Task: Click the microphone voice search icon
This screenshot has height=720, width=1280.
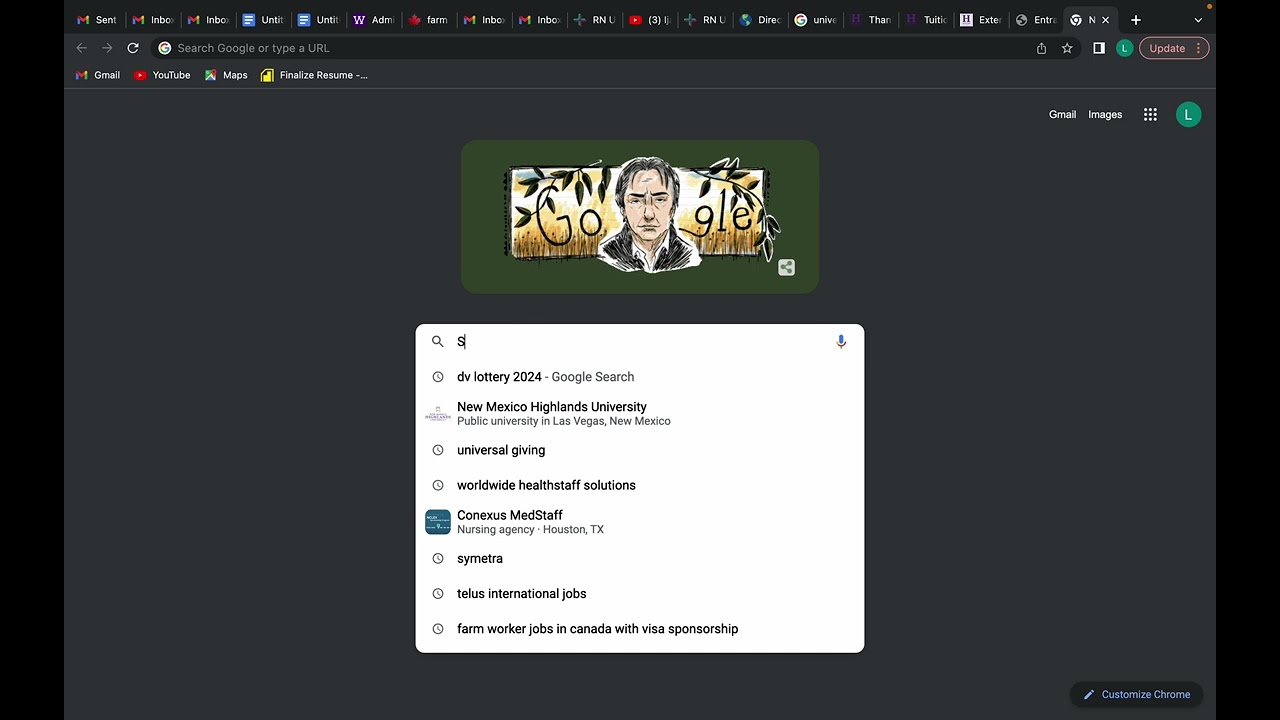Action: [841, 341]
